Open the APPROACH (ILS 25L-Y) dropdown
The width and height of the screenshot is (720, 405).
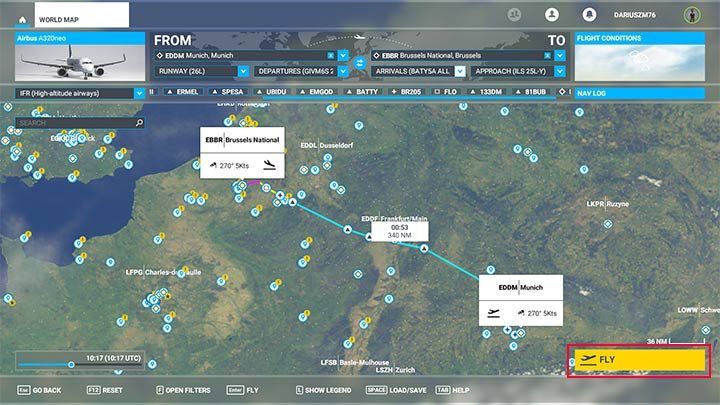coord(560,71)
